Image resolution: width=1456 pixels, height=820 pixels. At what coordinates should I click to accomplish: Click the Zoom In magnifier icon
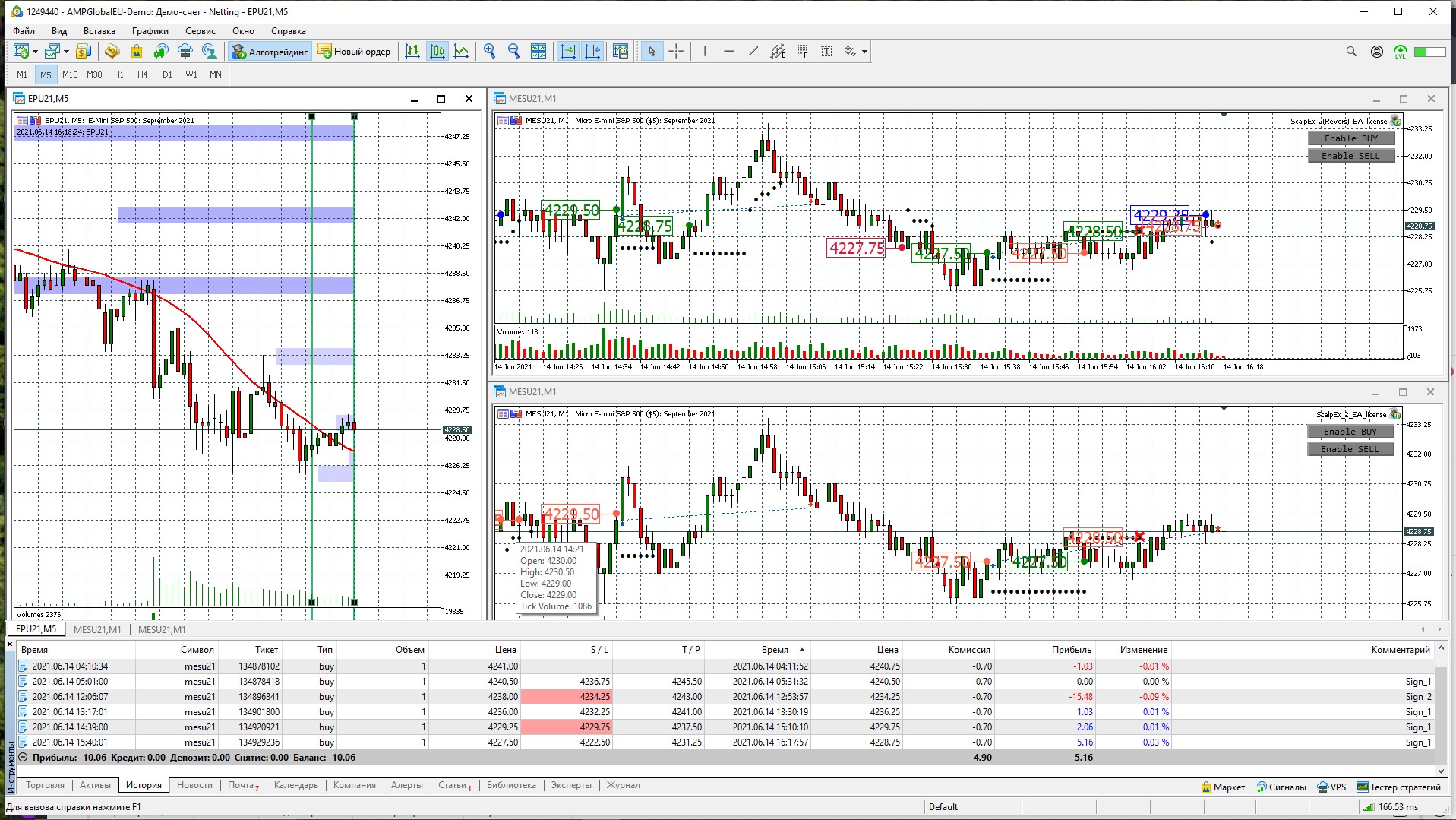coord(489,52)
